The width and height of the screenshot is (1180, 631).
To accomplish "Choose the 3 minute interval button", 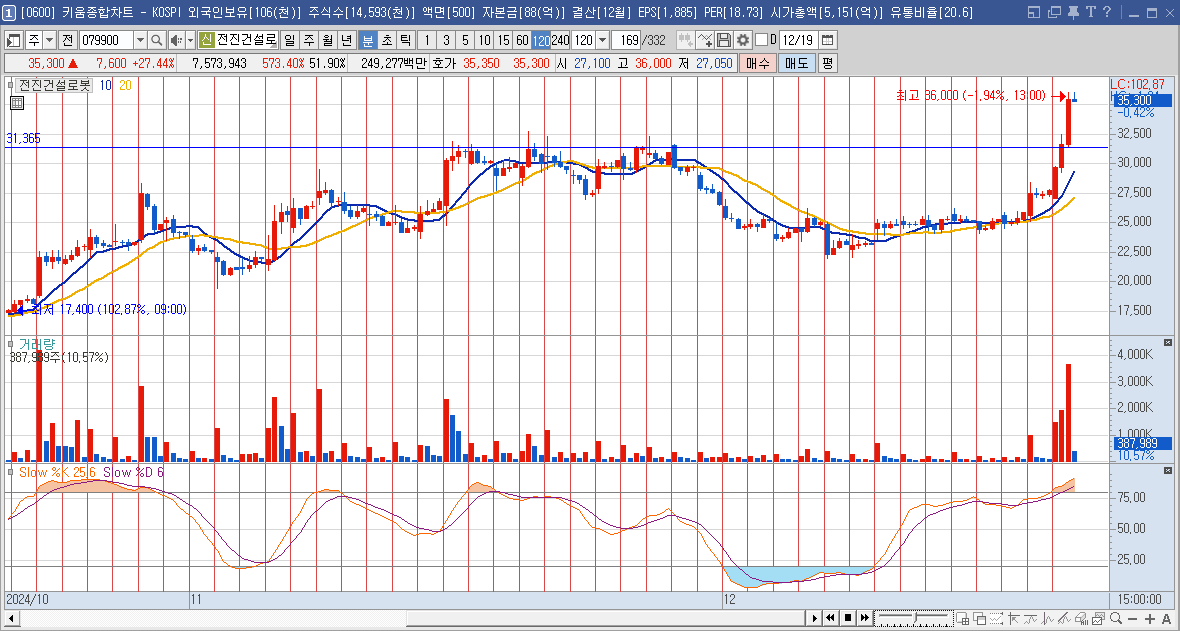I will (446, 40).
